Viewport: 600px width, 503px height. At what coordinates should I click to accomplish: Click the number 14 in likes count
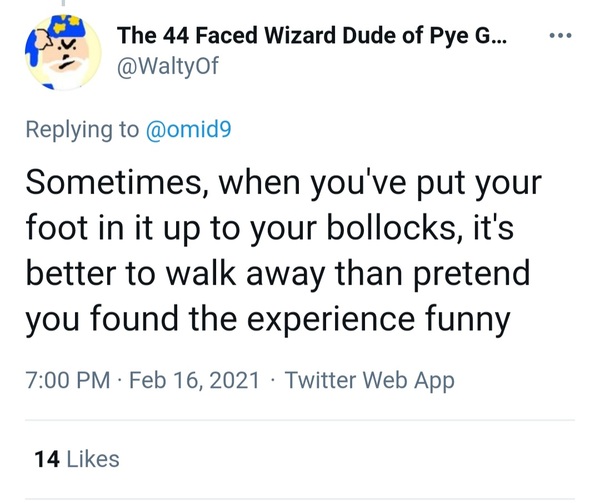point(44,459)
